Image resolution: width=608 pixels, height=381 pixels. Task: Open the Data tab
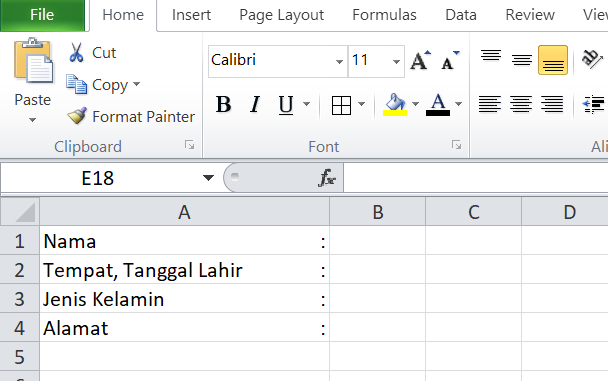tap(461, 15)
